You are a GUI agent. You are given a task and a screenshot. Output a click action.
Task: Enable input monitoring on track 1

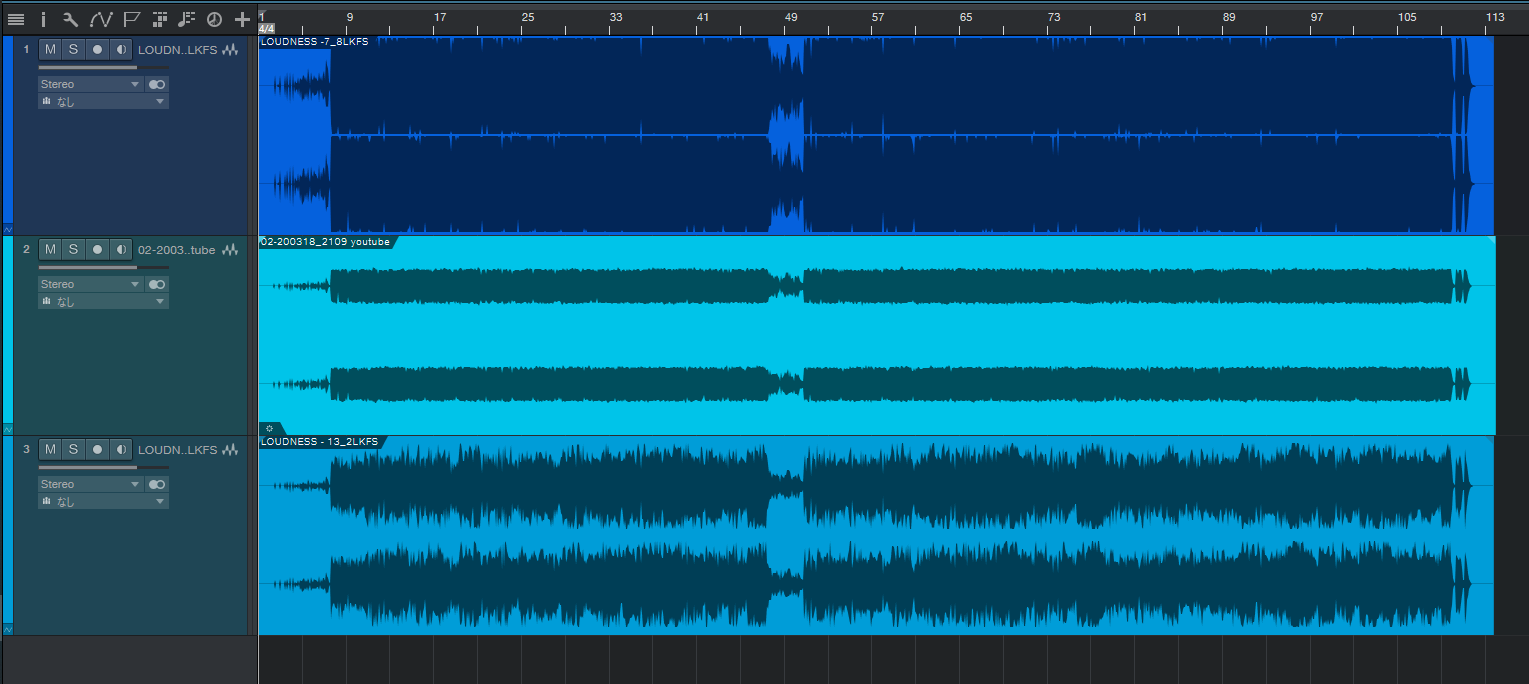click(121, 50)
